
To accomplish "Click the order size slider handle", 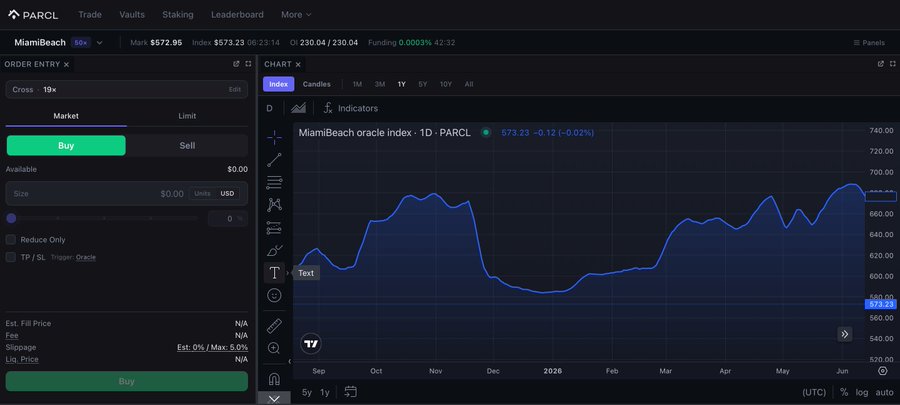I will (x=11, y=218).
